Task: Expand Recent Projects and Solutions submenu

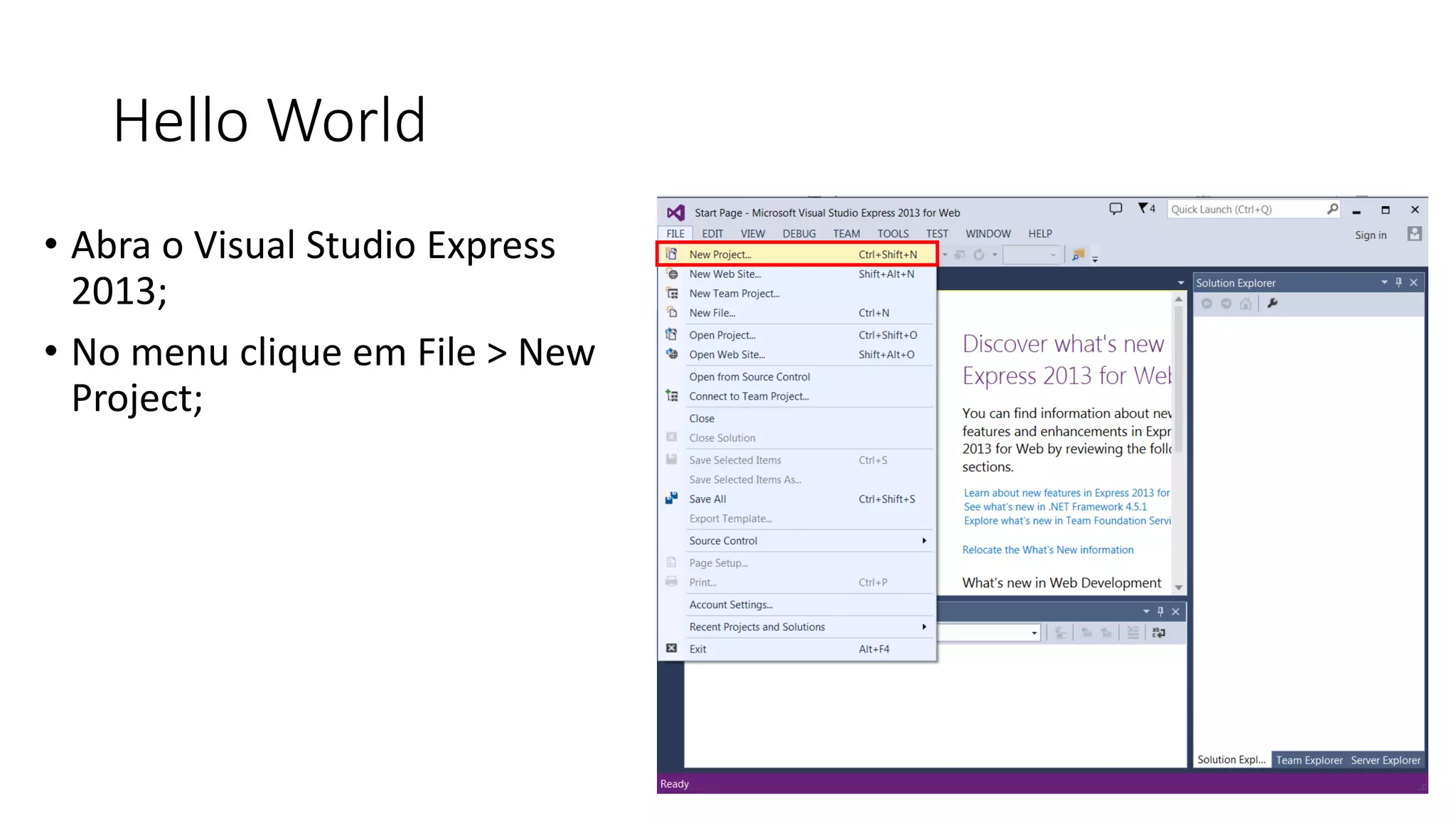Action: click(x=924, y=626)
